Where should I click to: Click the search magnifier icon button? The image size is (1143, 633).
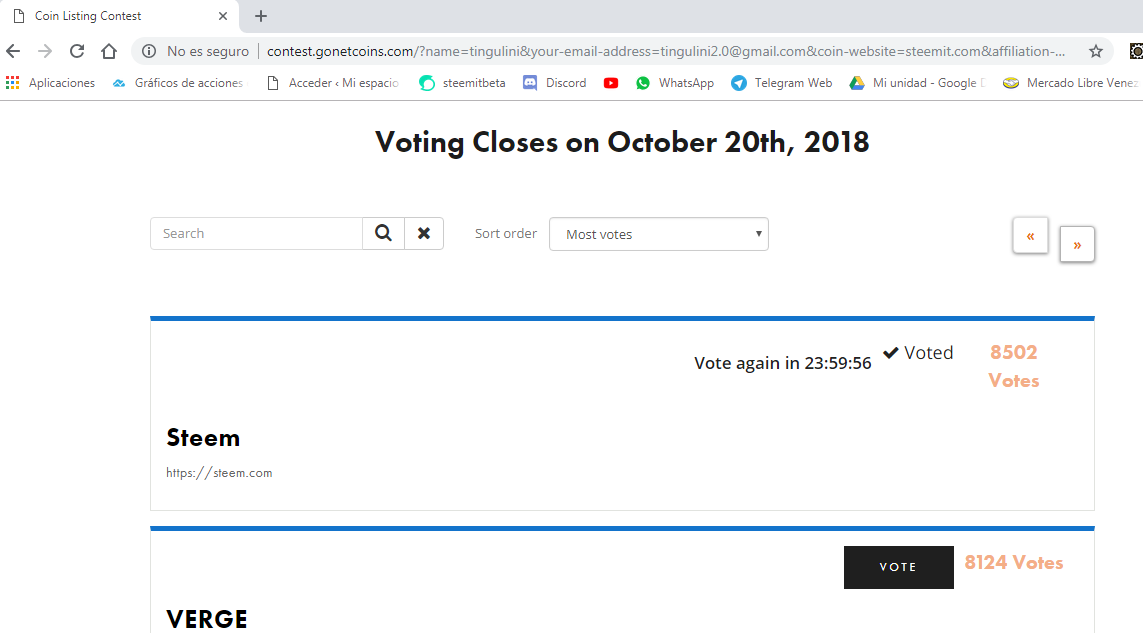click(x=383, y=233)
